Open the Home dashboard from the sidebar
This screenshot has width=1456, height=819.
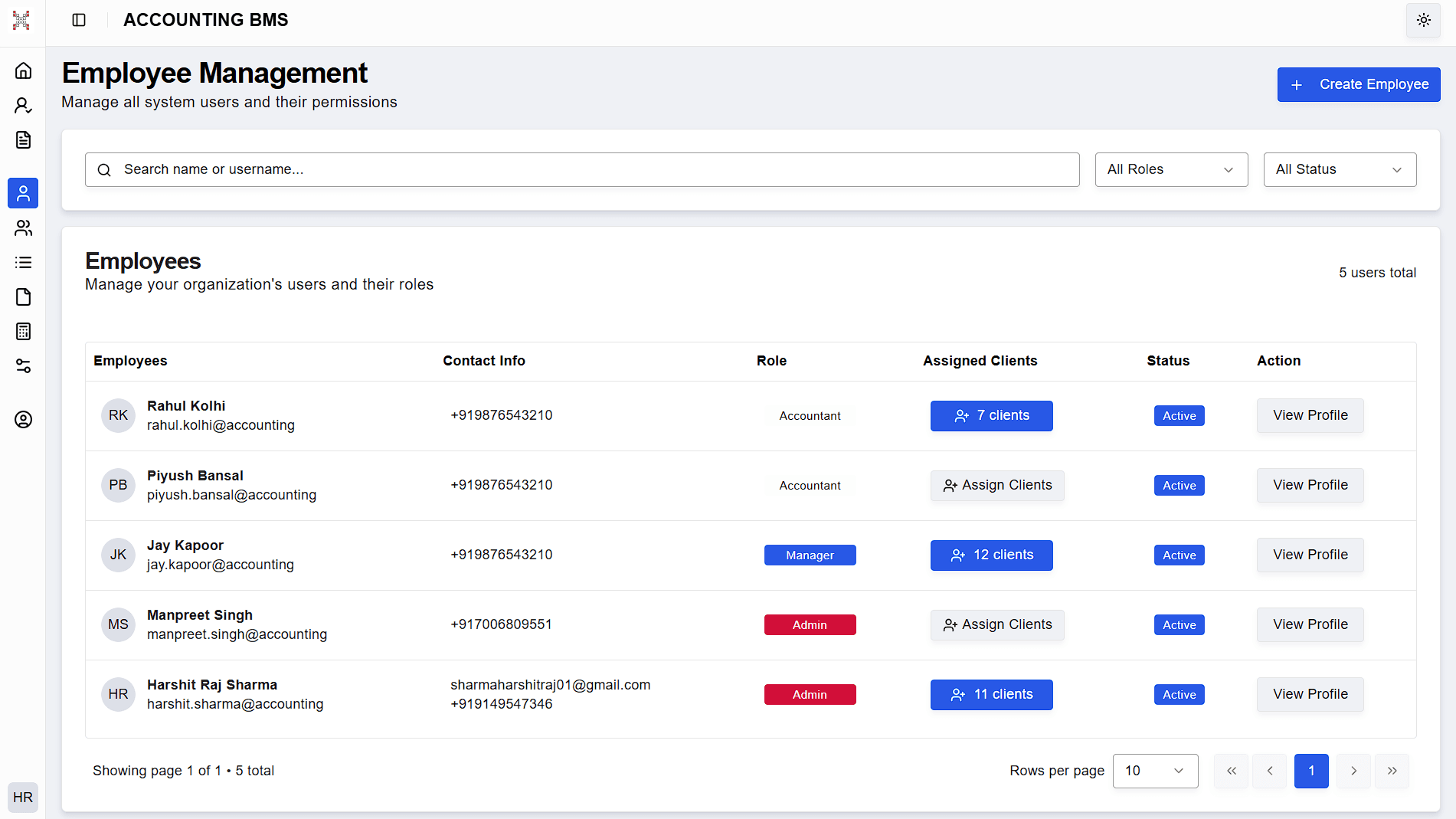(23, 70)
